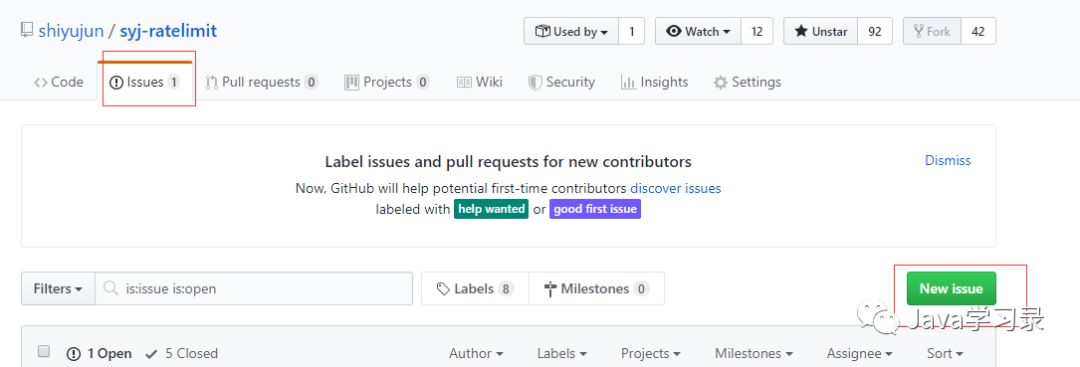
Task: Click the code brackets icon on the Code tab
Action: click(41, 83)
